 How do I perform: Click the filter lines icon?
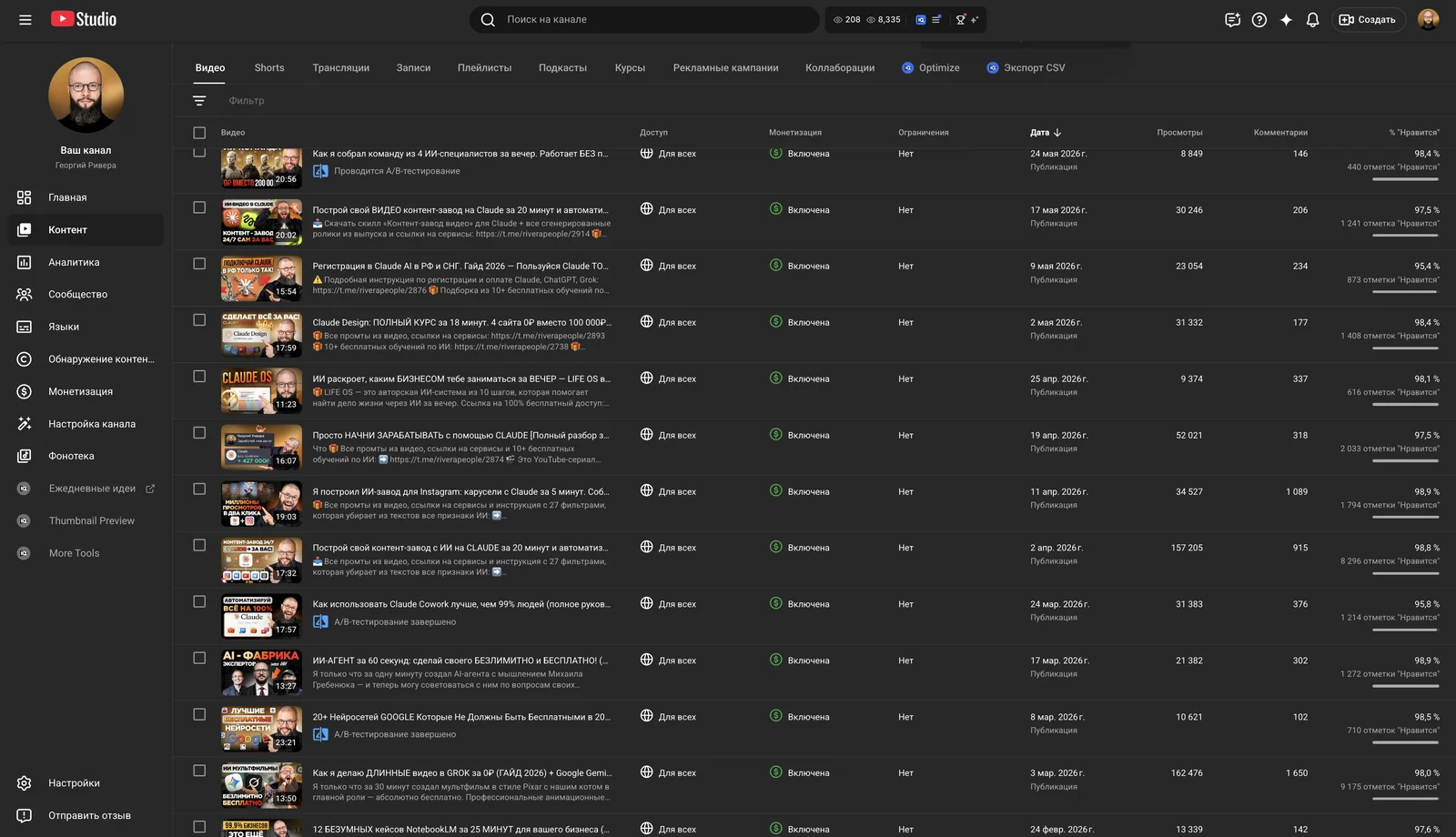[199, 101]
